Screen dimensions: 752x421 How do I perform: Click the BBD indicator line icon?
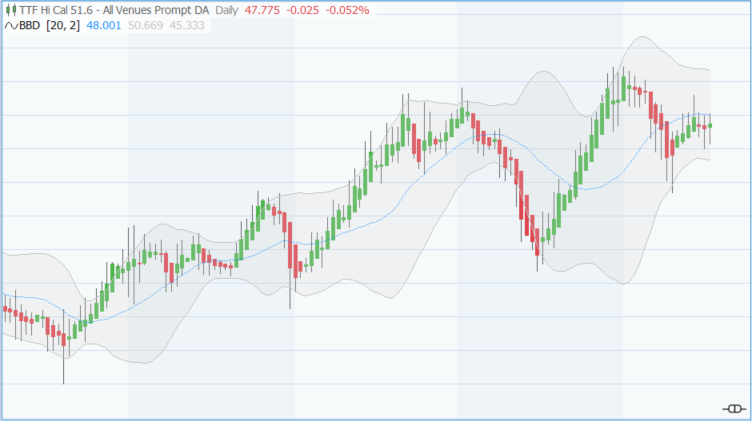coord(11,25)
